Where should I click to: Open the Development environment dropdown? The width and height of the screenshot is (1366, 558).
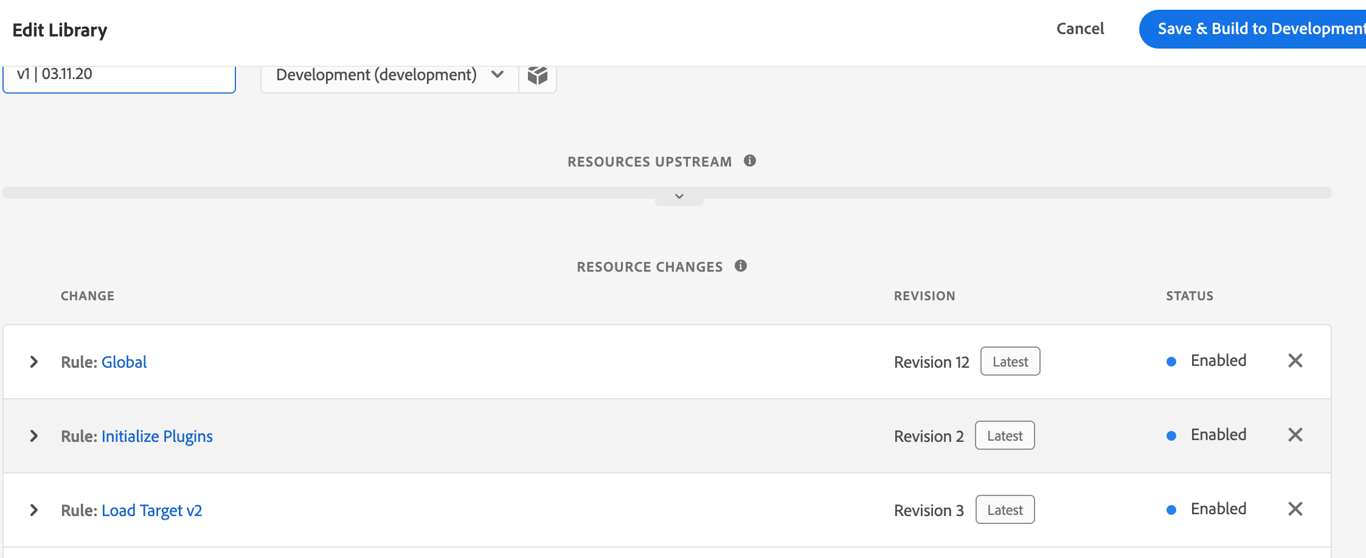point(389,75)
